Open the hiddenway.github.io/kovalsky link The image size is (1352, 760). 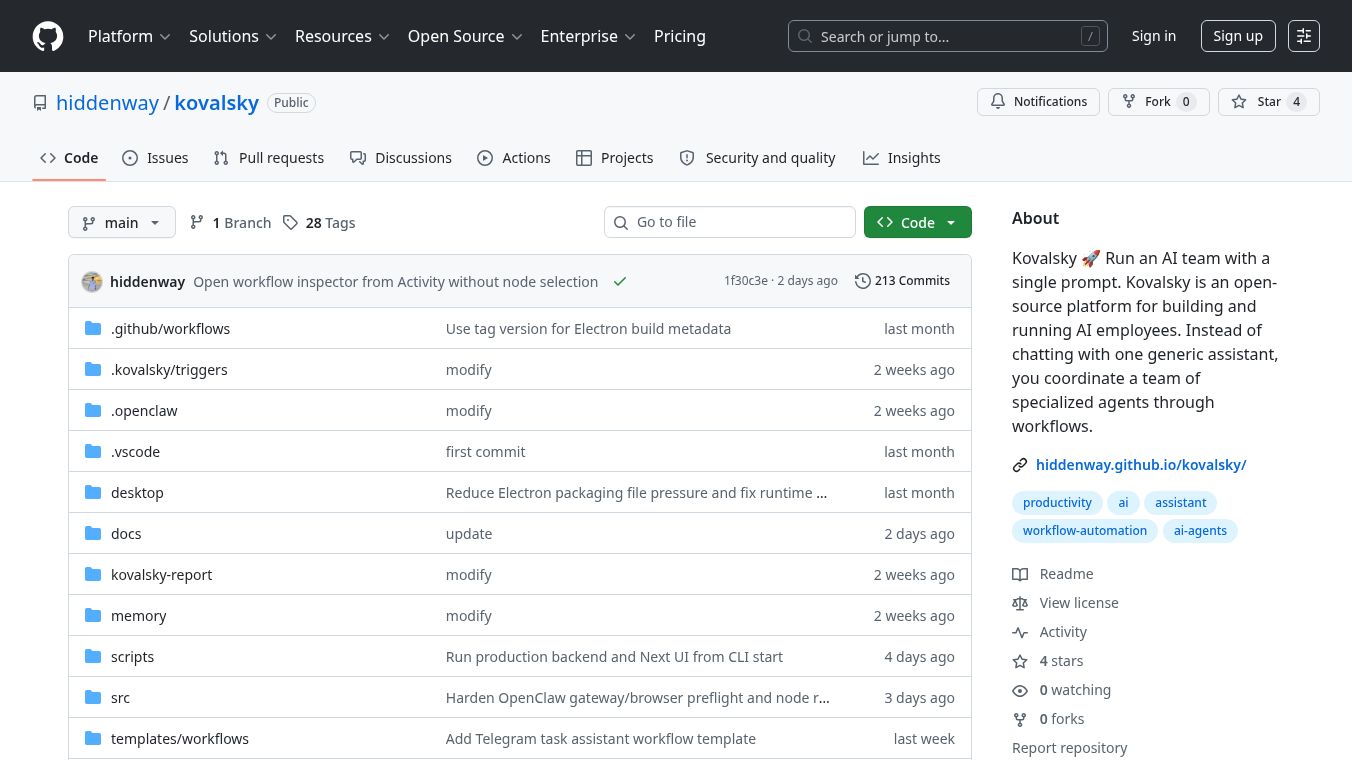tap(1141, 464)
